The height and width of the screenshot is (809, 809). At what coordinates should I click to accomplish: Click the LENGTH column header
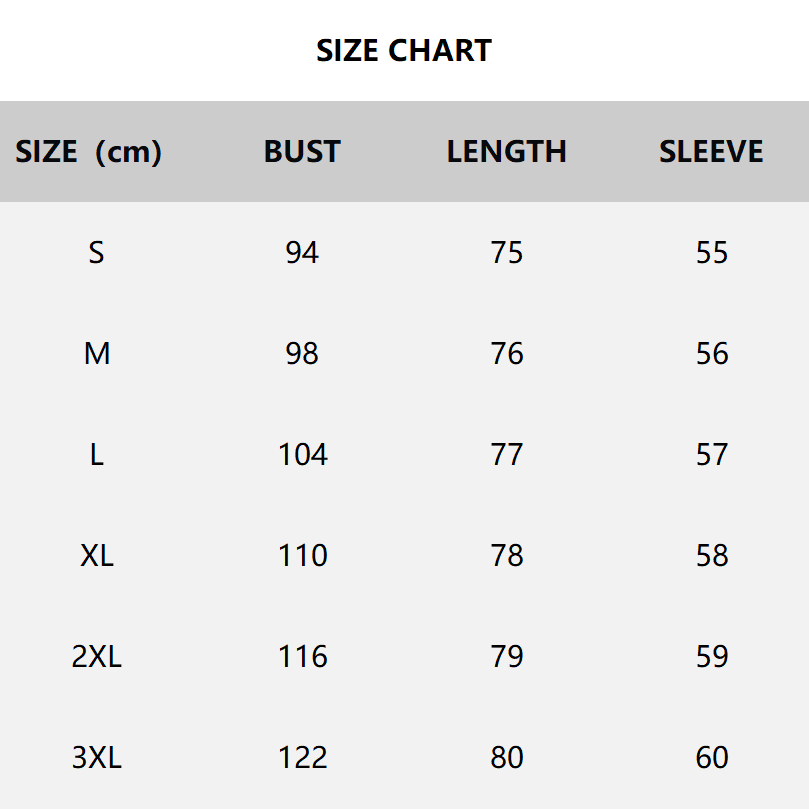506,152
